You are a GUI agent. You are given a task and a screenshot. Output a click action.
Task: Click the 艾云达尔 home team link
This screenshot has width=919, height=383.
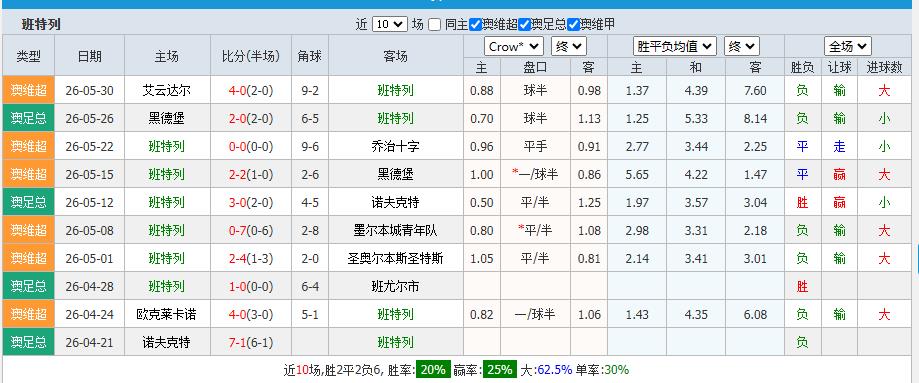pyautogui.click(x=167, y=90)
